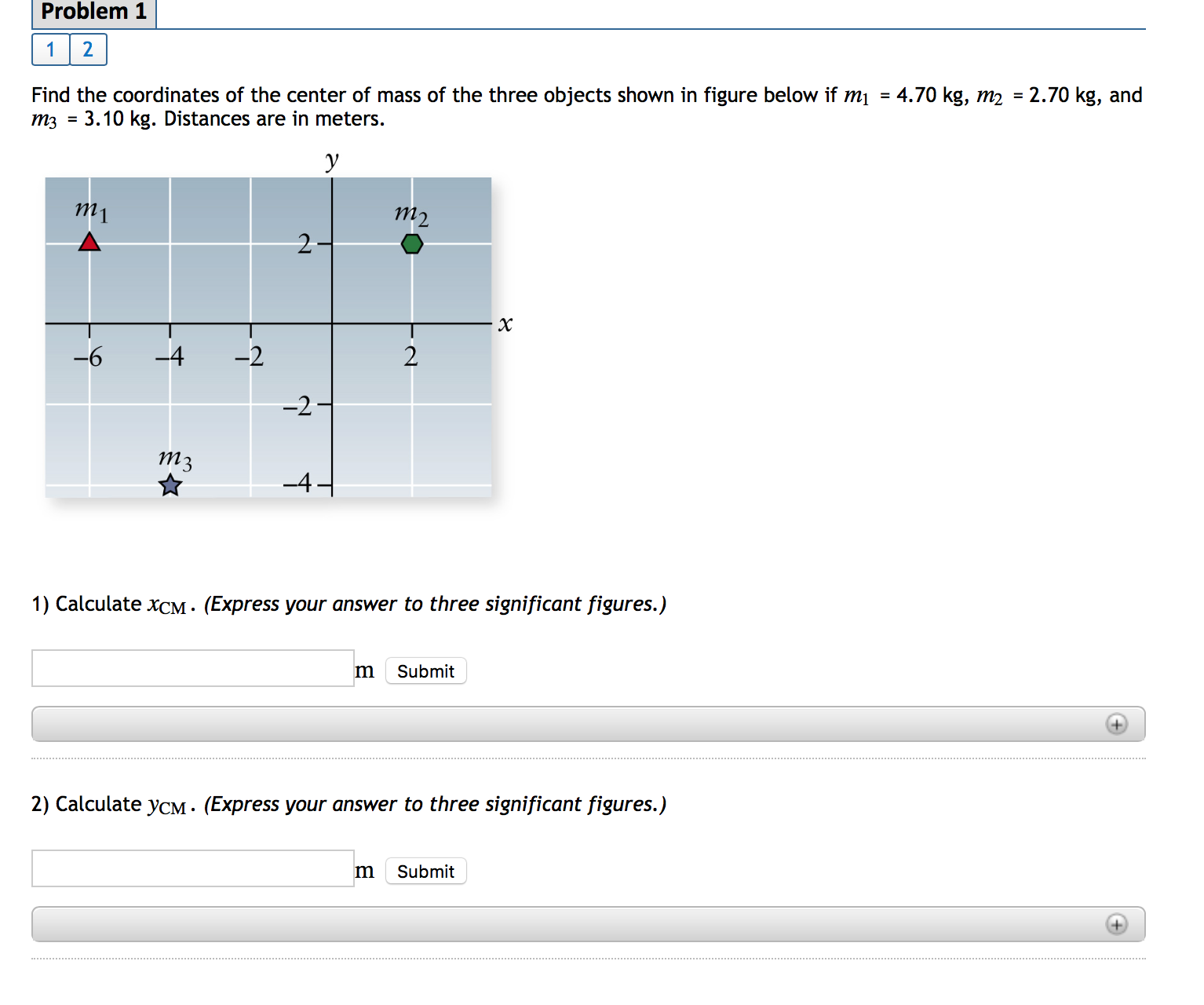This screenshot has width=1204, height=1005.
Task: Click the red triangle m1 marker
Action: (x=89, y=242)
